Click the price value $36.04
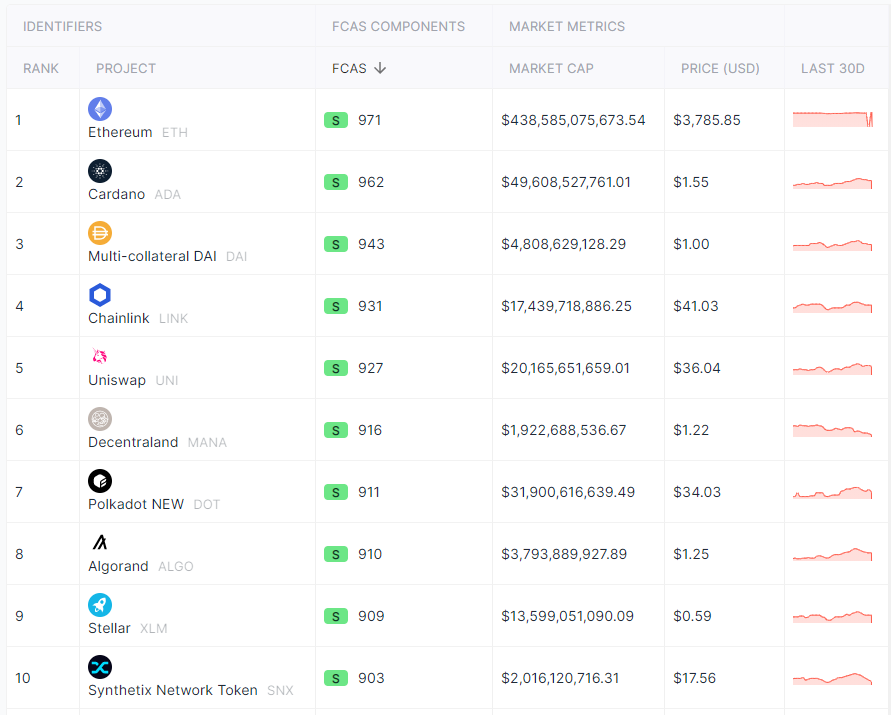Image resolution: width=891 pixels, height=715 pixels. click(697, 368)
